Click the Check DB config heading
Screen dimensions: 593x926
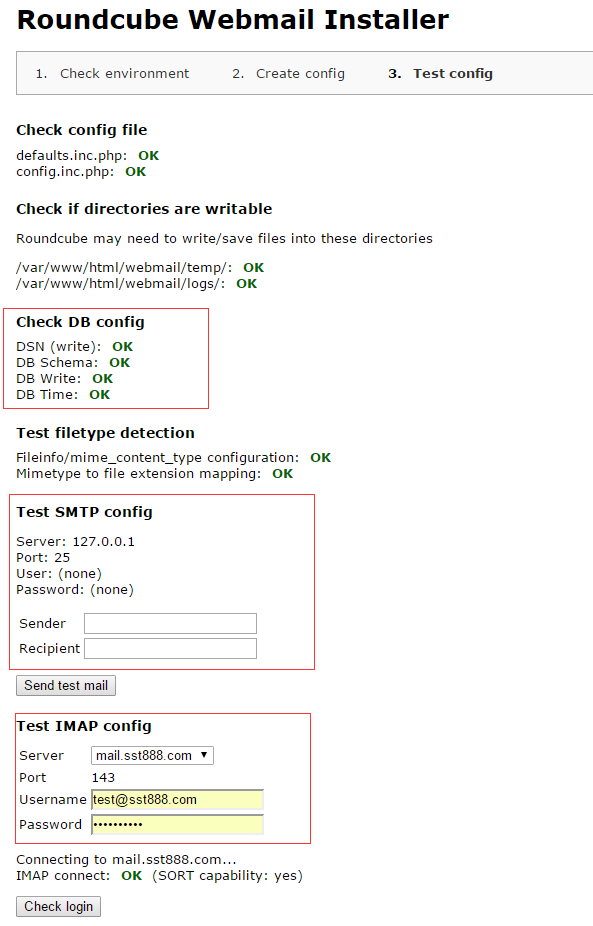click(80, 322)
